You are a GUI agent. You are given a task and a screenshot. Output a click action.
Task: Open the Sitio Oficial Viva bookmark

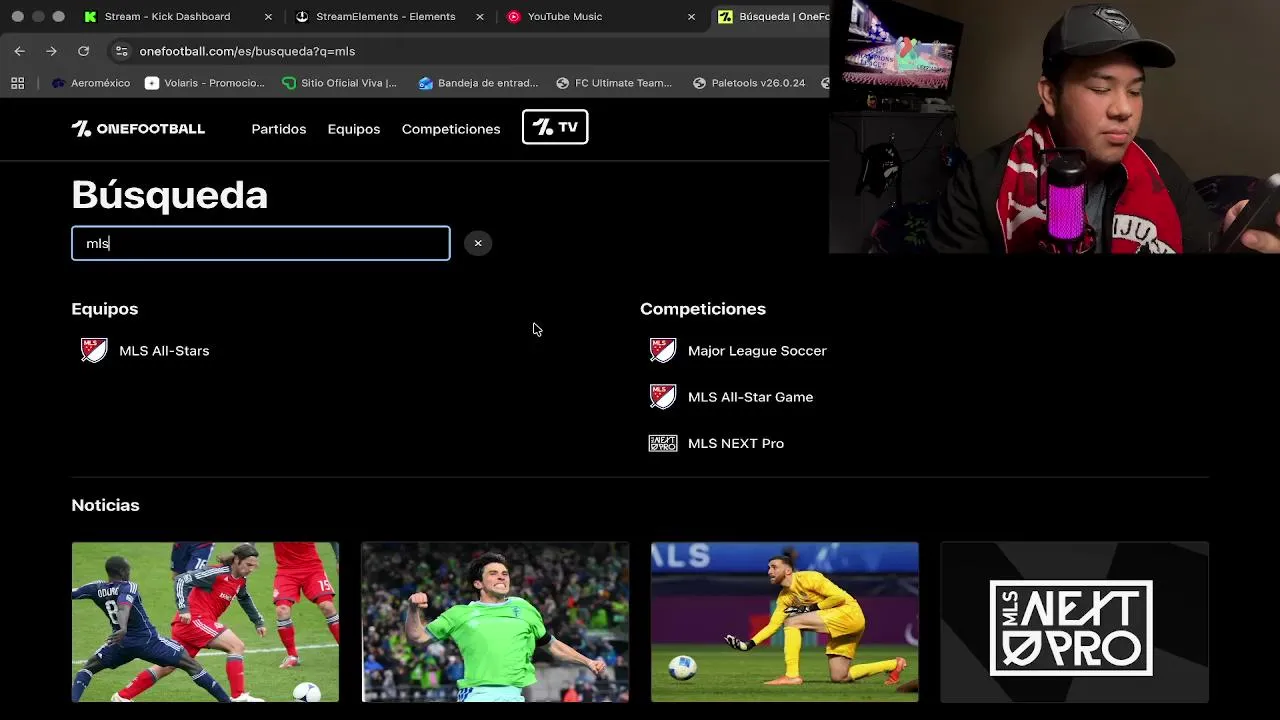tap(339, 83)
